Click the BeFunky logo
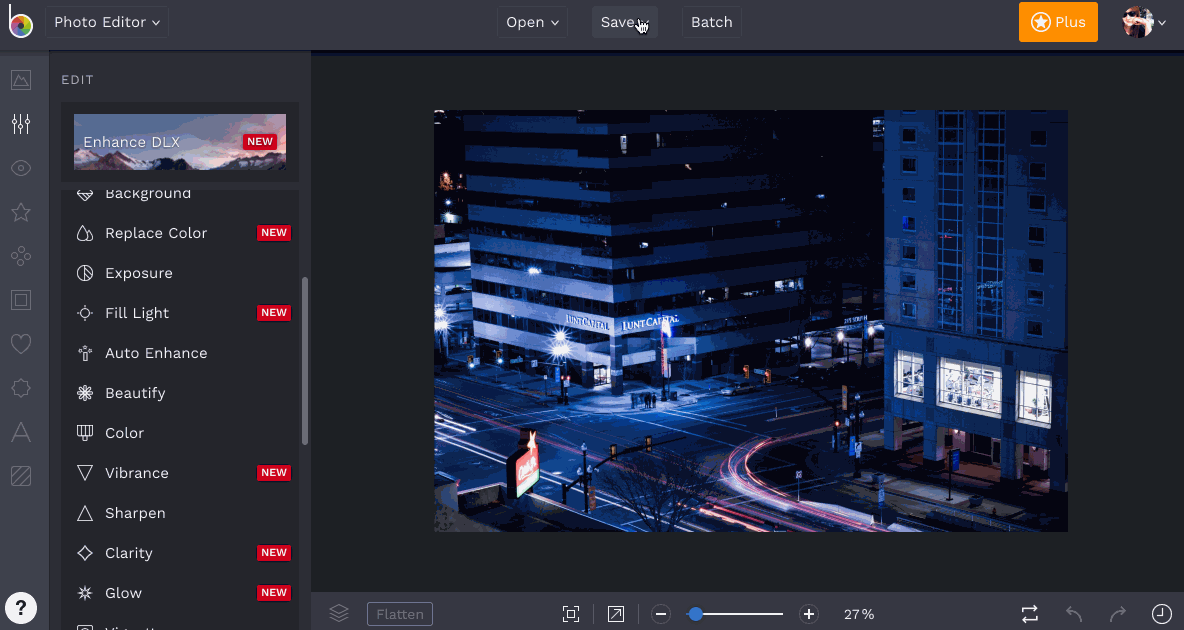The height and width of the screenshot is (630, 1184). [20, 22]
